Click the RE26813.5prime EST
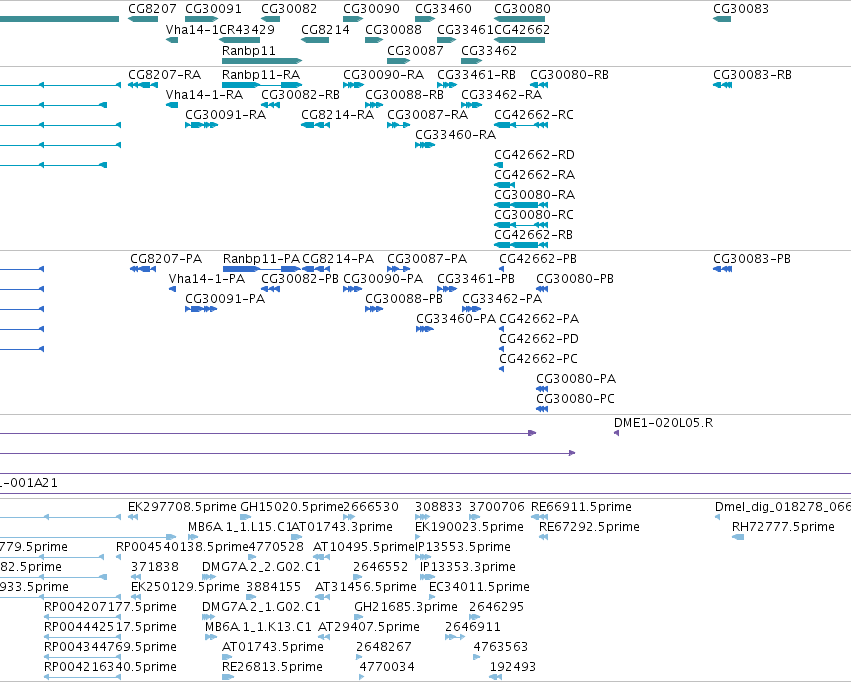Screen dimensions: 851x682 [228, 677]
